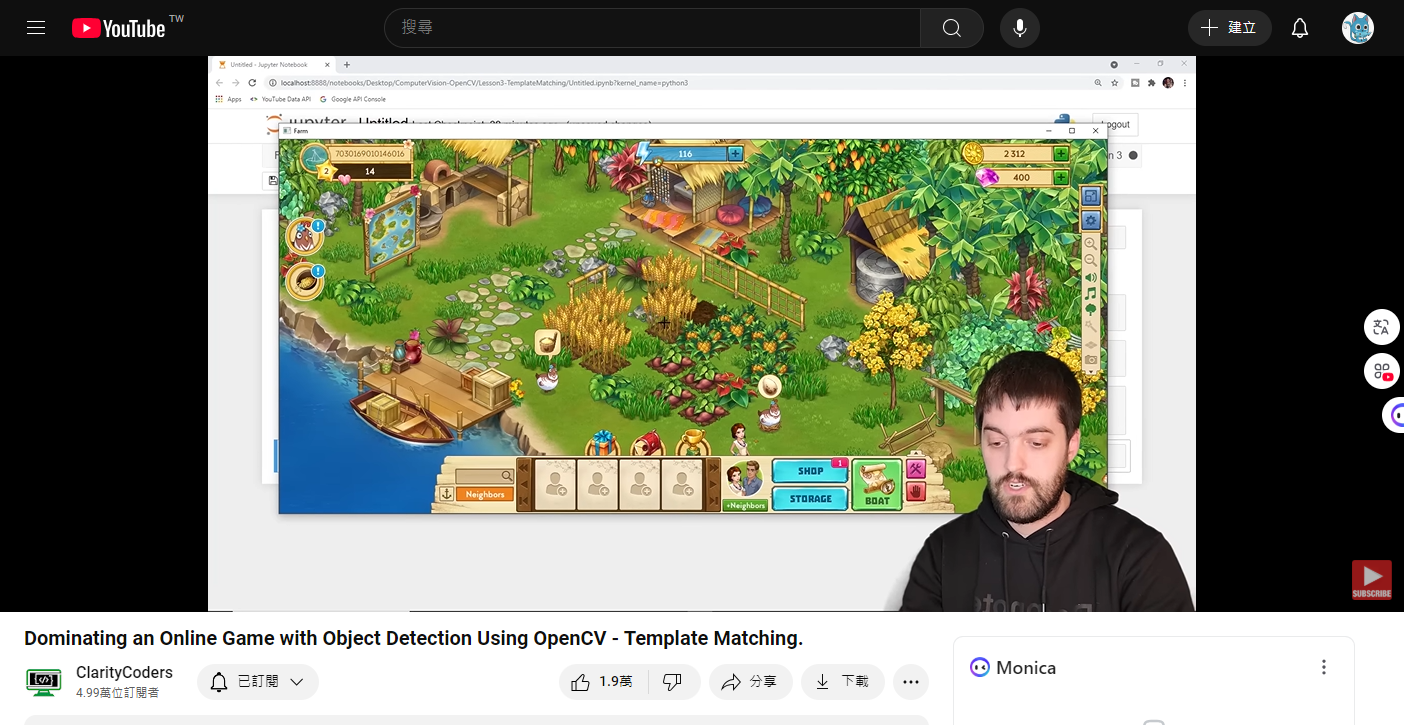The image size is (1404, 725).
Task: Like the video showing 1.9萬
Action: (x=602, y=682)
